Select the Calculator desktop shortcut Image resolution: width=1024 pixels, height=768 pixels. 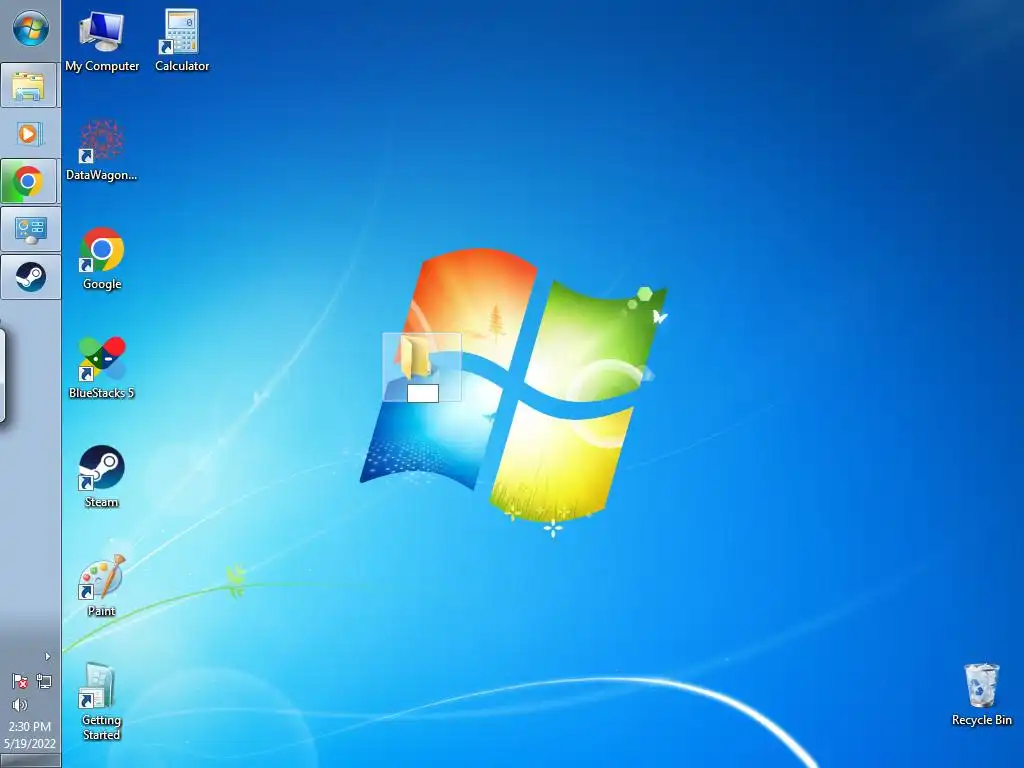182,41
